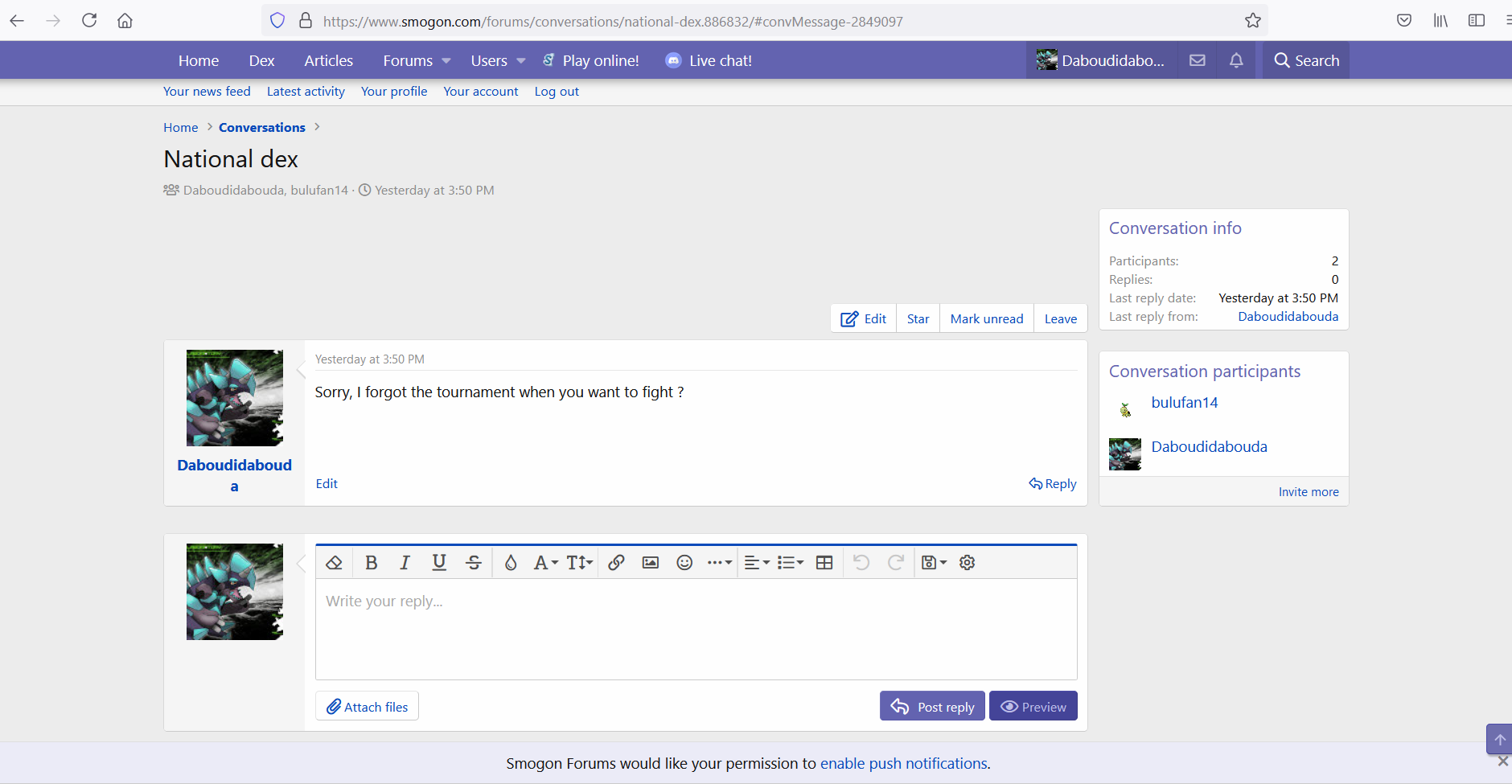Viewport: 1512px width, 784px height.
Task: Expand the Users menu arrow
Action: point(521,61)
